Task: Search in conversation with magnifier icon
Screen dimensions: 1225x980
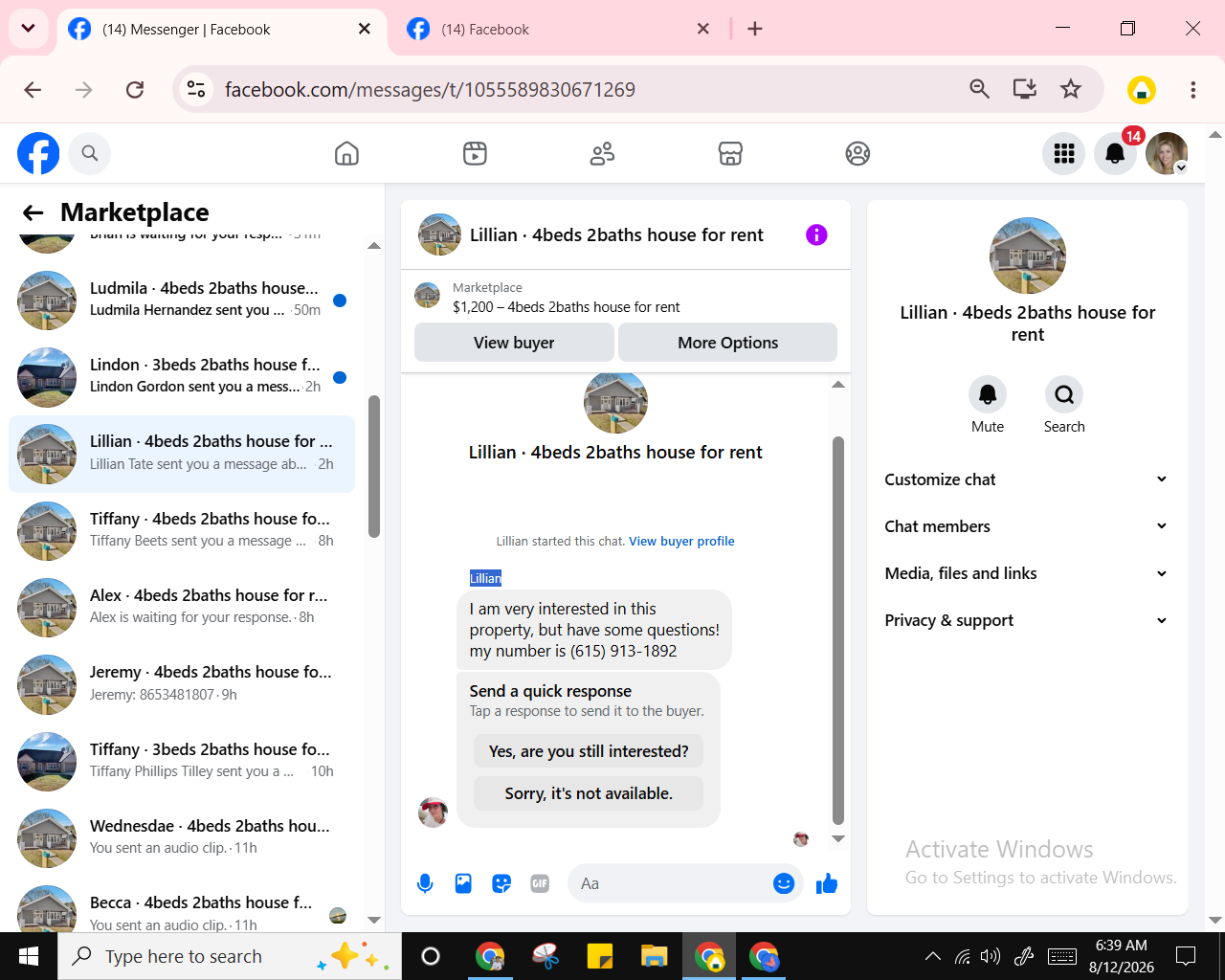Action: point(1064,394)
